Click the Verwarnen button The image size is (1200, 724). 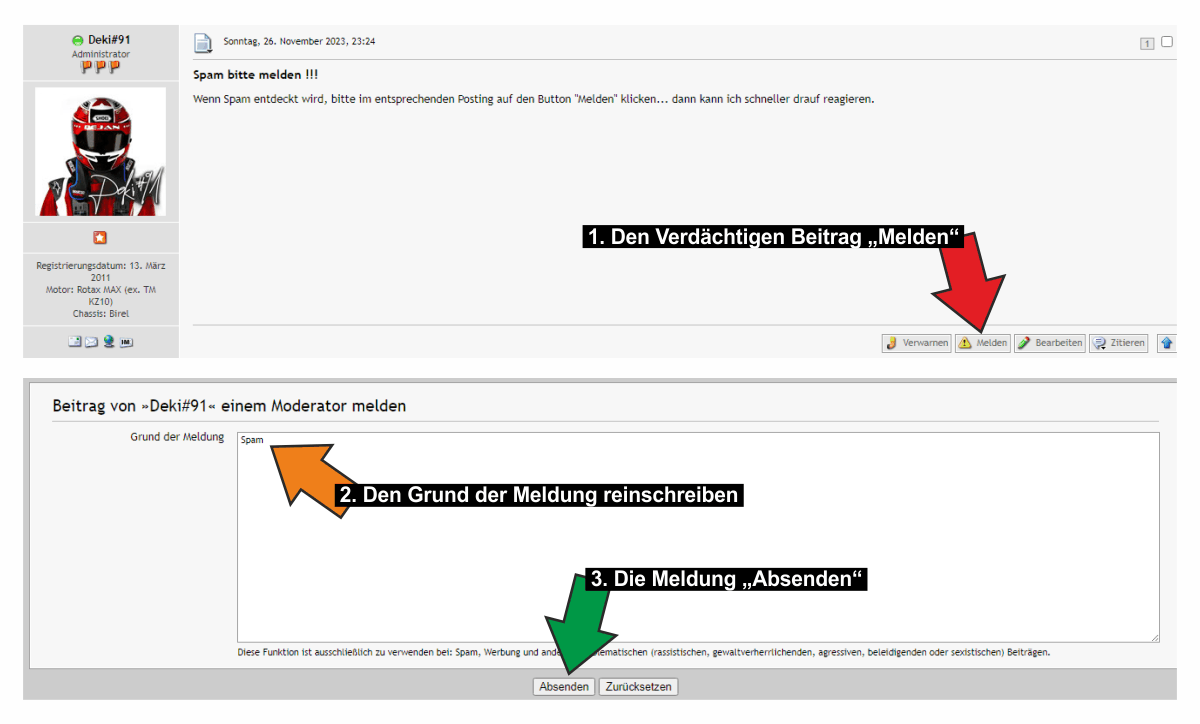click(x=916, y=343)
